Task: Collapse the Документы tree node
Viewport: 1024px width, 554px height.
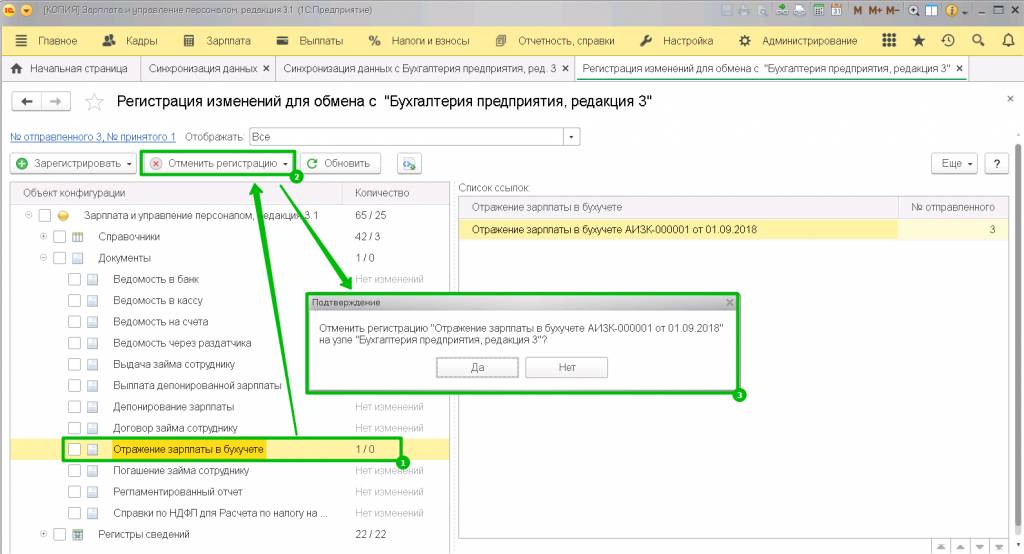Action: coord(44,257)
